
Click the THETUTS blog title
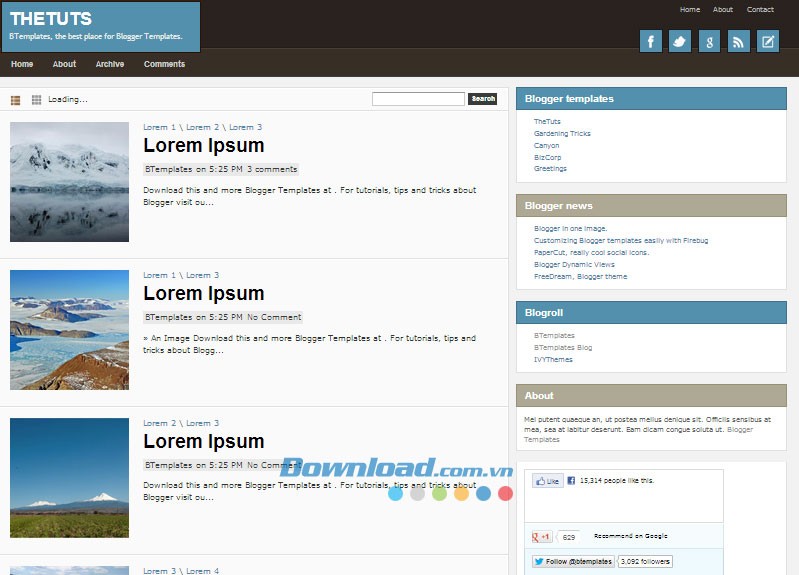coord(50,19)
